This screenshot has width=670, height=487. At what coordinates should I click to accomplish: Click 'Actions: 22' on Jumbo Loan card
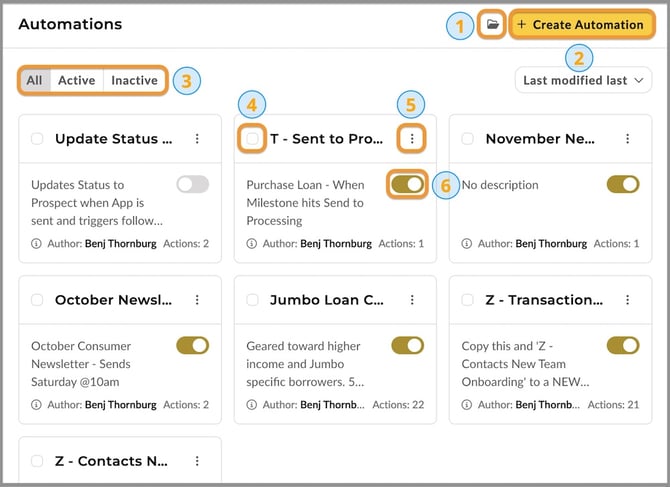[398, 405]
